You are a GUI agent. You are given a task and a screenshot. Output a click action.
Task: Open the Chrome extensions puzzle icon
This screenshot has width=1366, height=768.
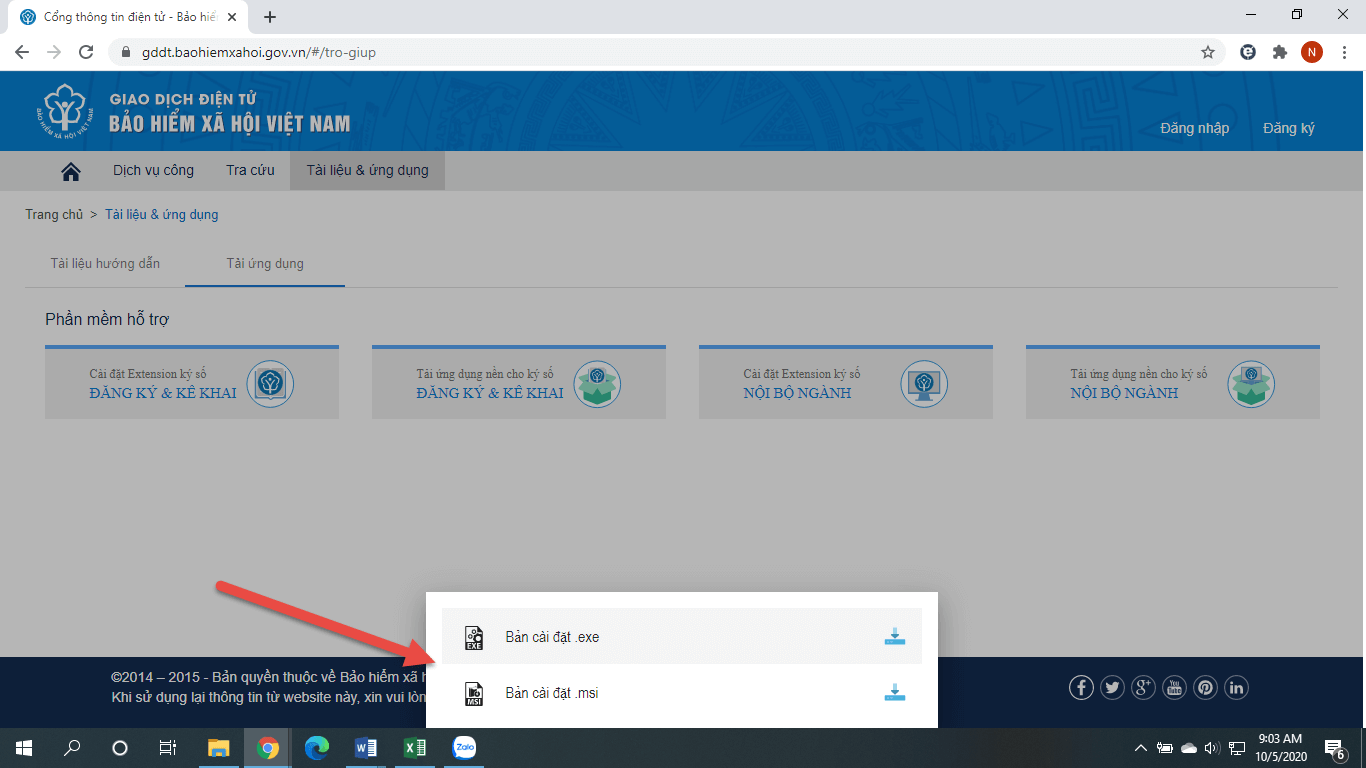(x=1279, y=52)
